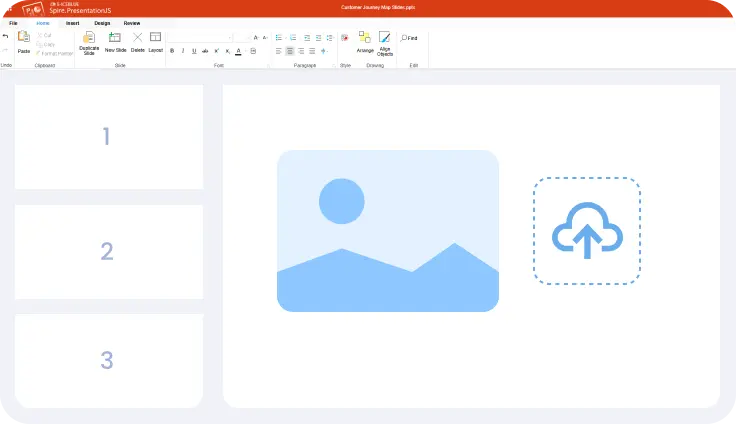Expand the font name dropdown

click(x=228, y=37)
